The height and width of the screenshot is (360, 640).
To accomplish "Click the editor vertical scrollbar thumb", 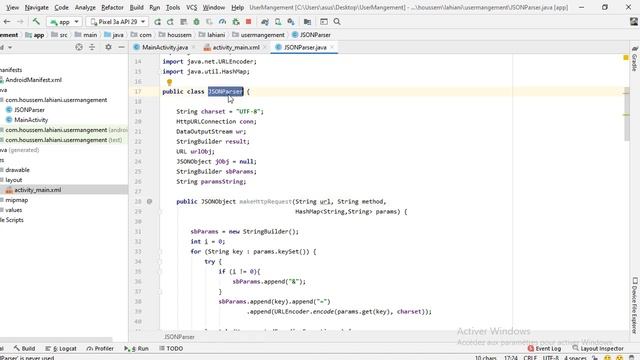I will point(627,114).
